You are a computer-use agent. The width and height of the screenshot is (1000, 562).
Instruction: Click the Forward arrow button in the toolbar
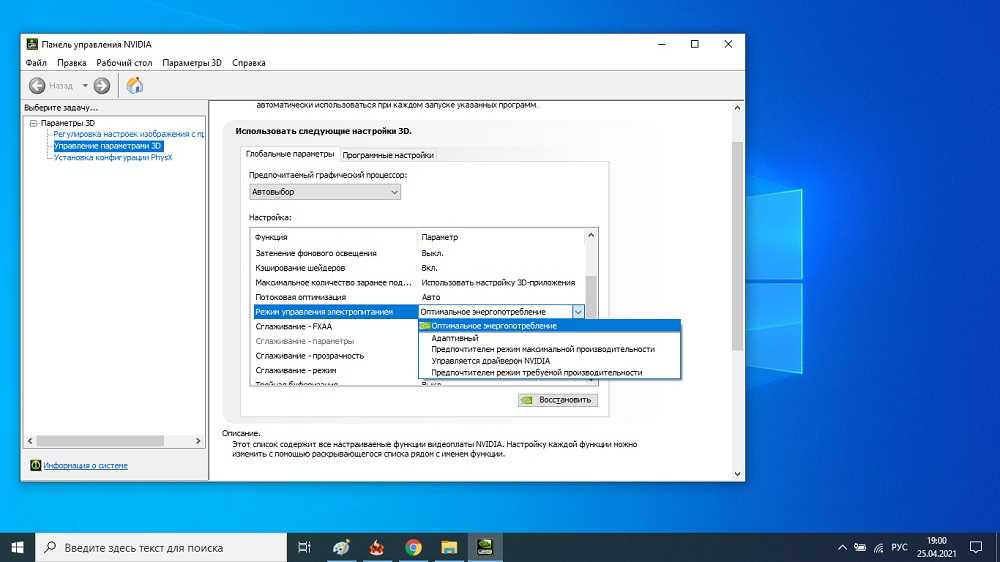(102, 85)
